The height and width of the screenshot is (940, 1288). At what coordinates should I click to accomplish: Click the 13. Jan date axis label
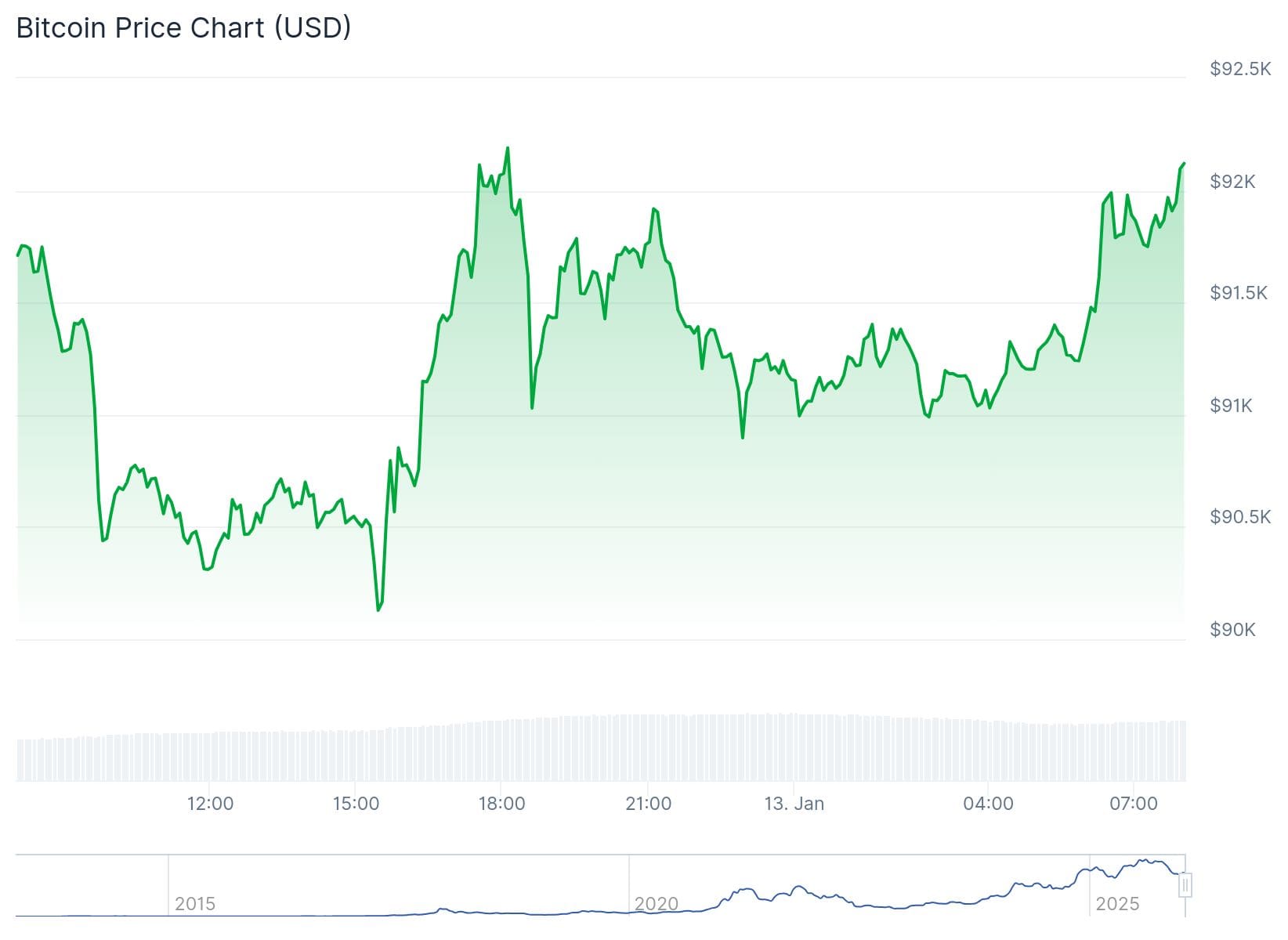tap(794, 804)
